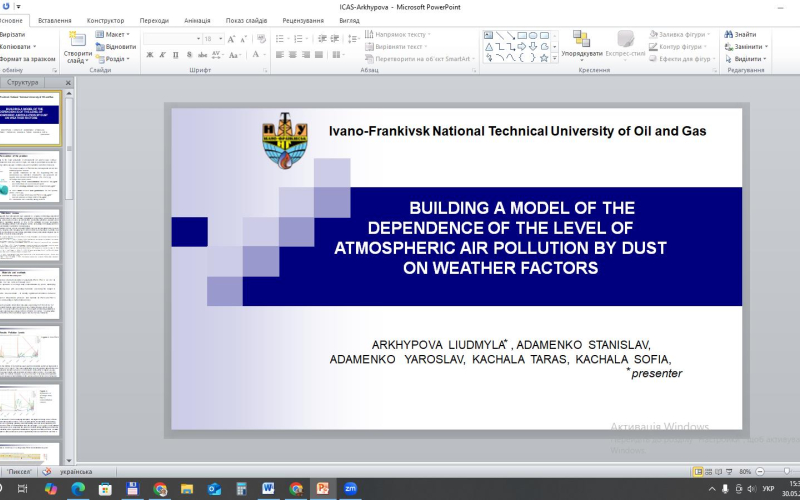Screen dimensions: 800x500
Task: Open the Показ слайдів (Slide Show) tab
Action: pyautogui.click(x=246, y=20)
